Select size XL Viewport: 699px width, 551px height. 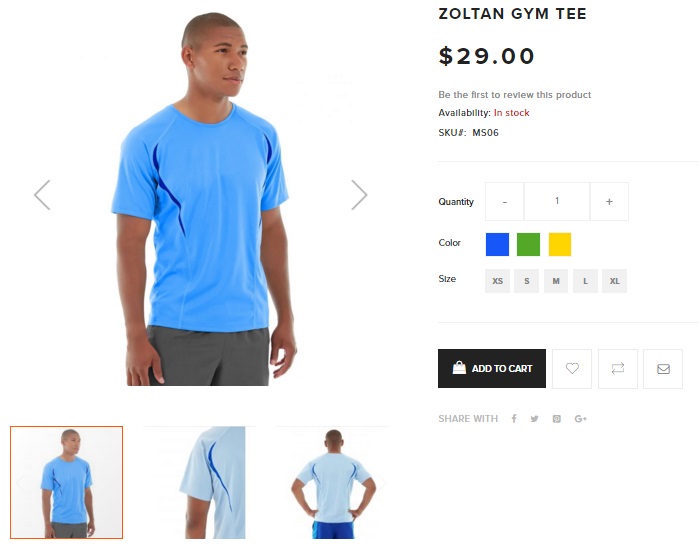614,281
